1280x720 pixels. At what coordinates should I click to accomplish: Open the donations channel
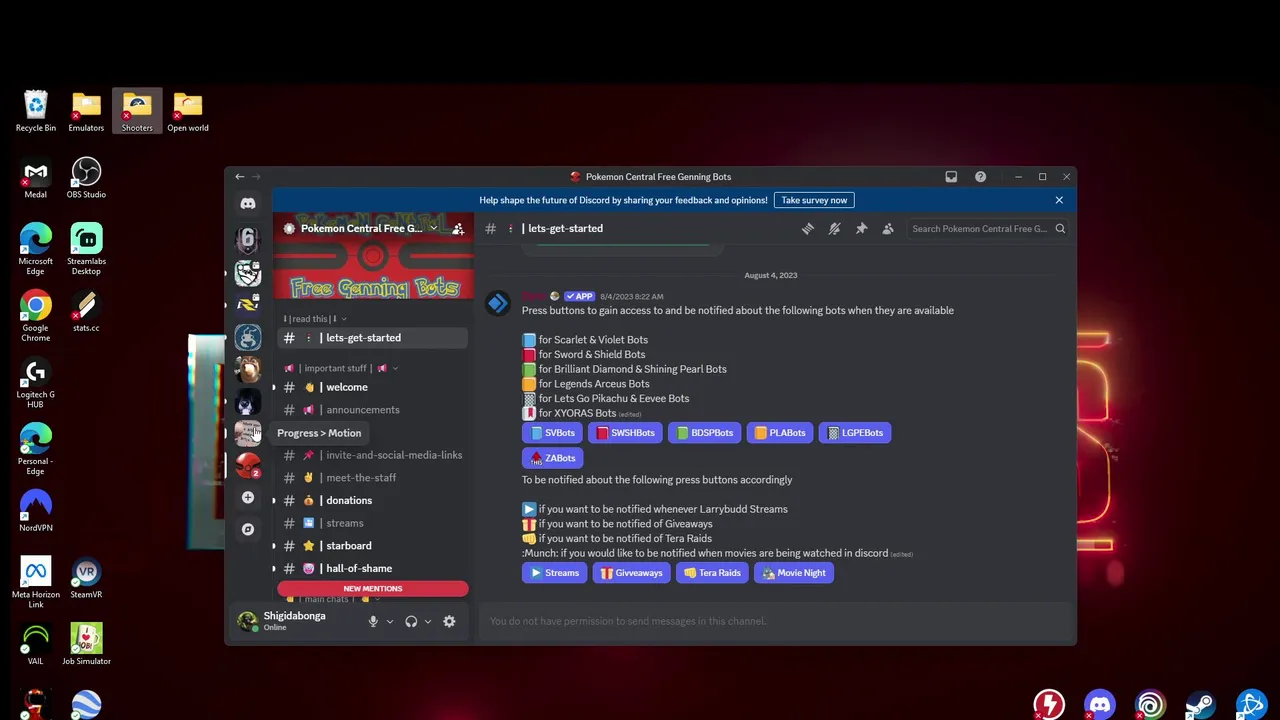371,500
